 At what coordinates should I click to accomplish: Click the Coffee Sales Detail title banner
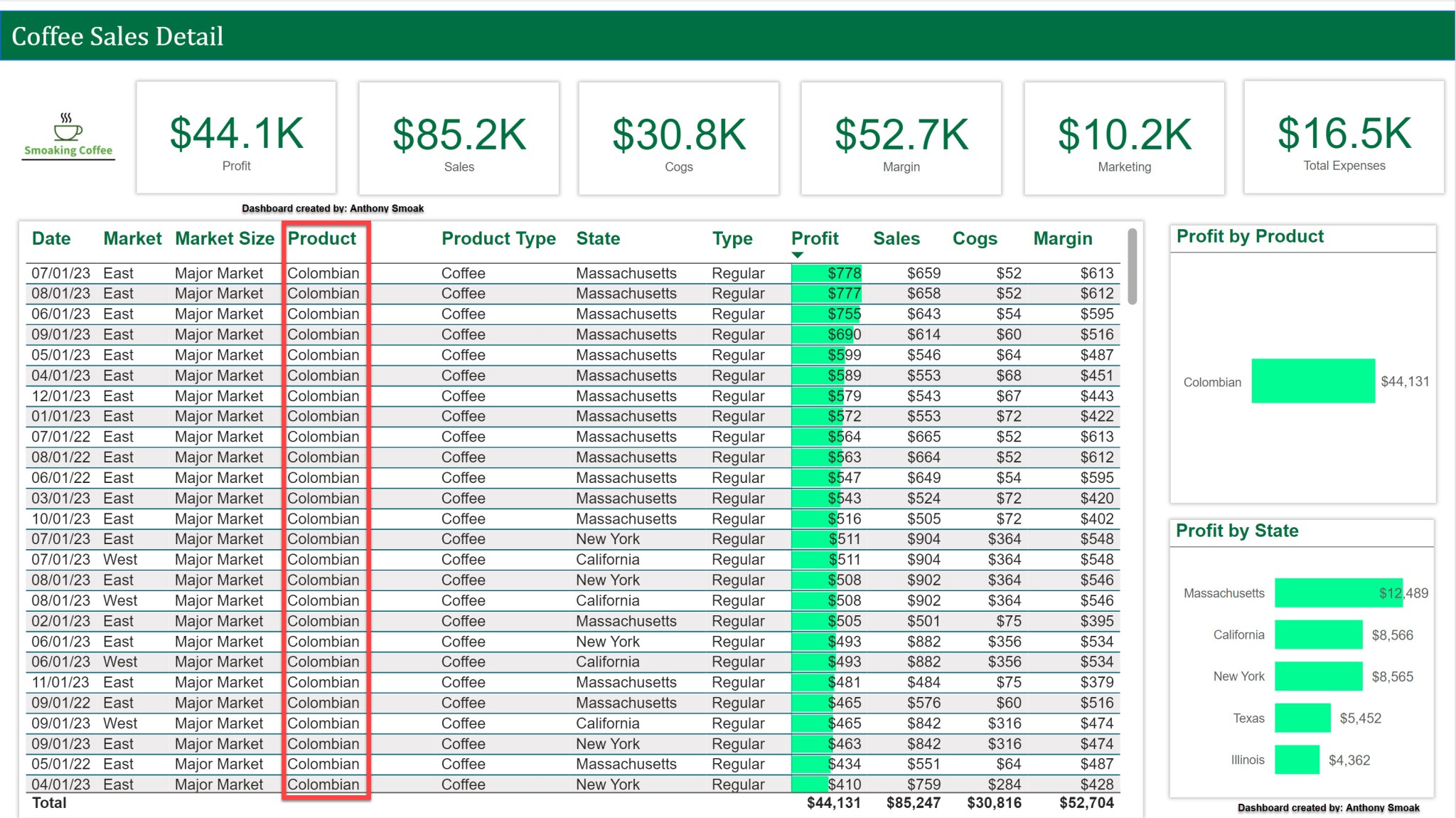tap(118, 35)
